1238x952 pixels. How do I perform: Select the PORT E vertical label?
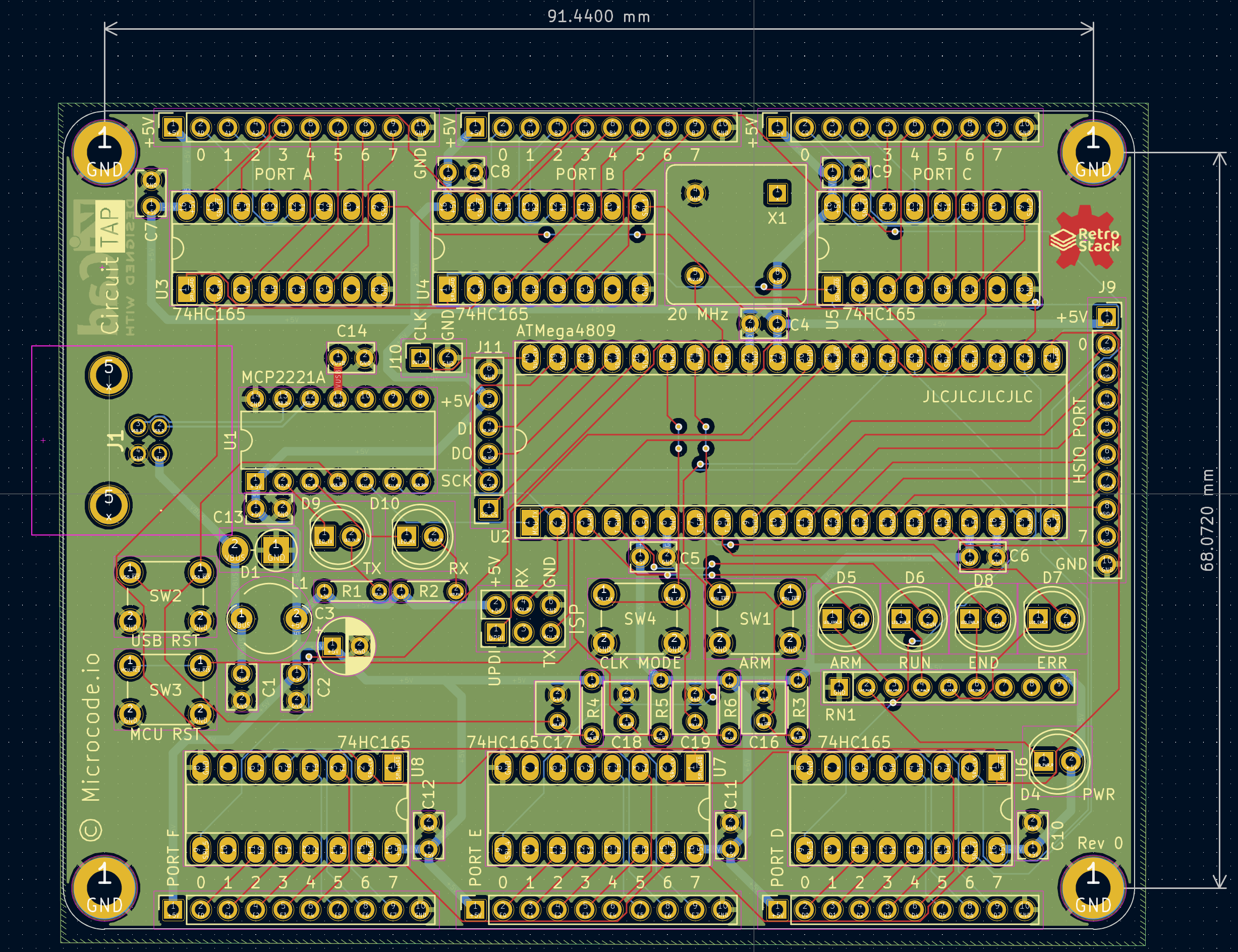[x=475, y=857]
